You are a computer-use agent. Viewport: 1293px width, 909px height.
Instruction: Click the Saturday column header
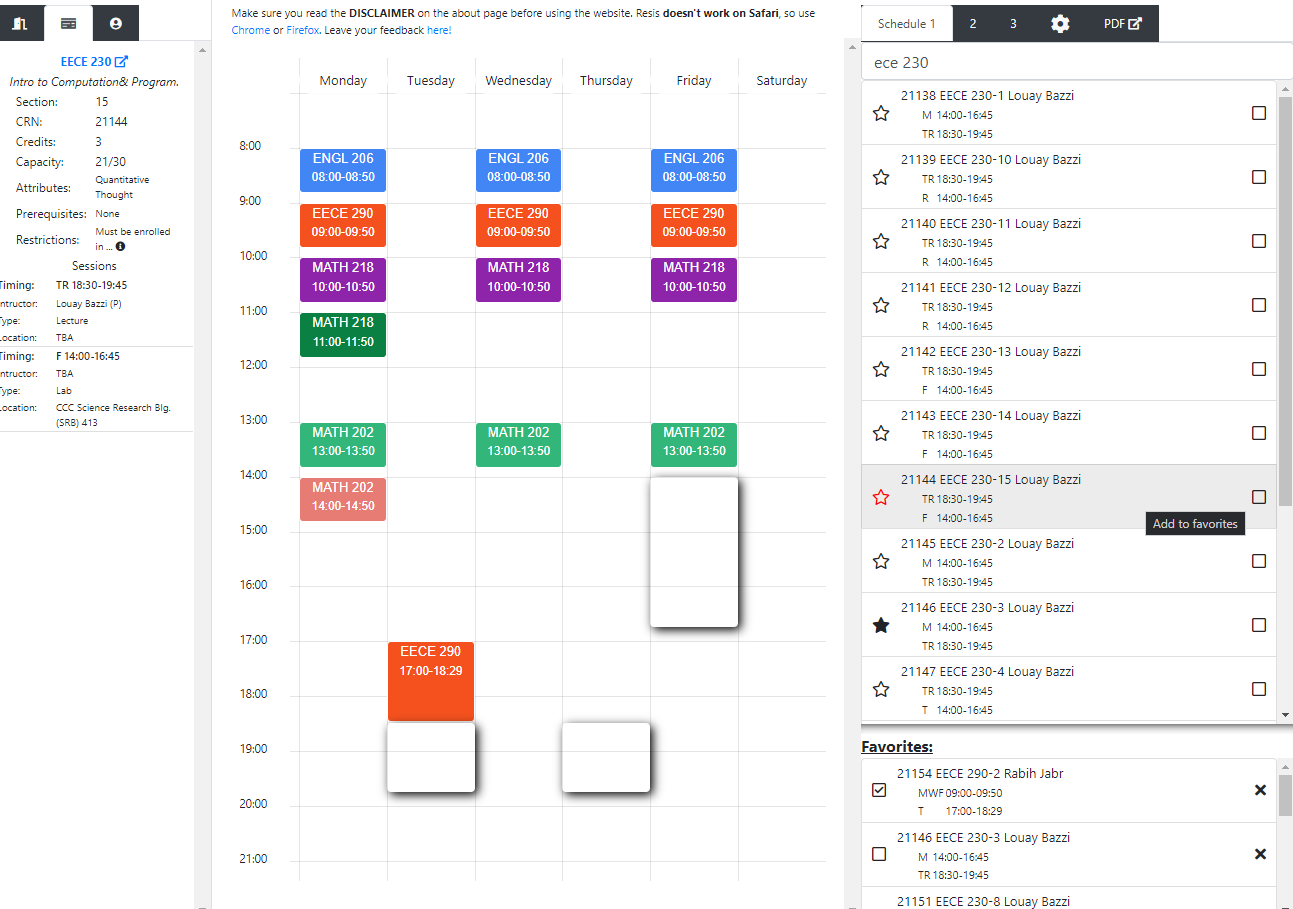pos(782,81)
